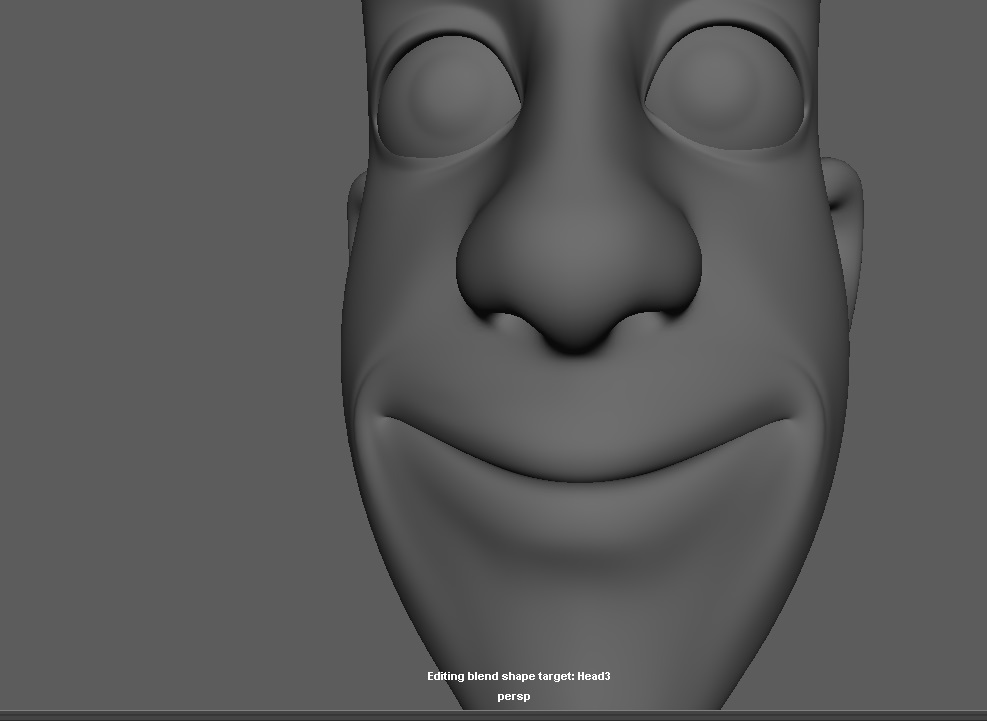
Task: Select the left eyeball mesh of the head
Action: click(449, 96)
